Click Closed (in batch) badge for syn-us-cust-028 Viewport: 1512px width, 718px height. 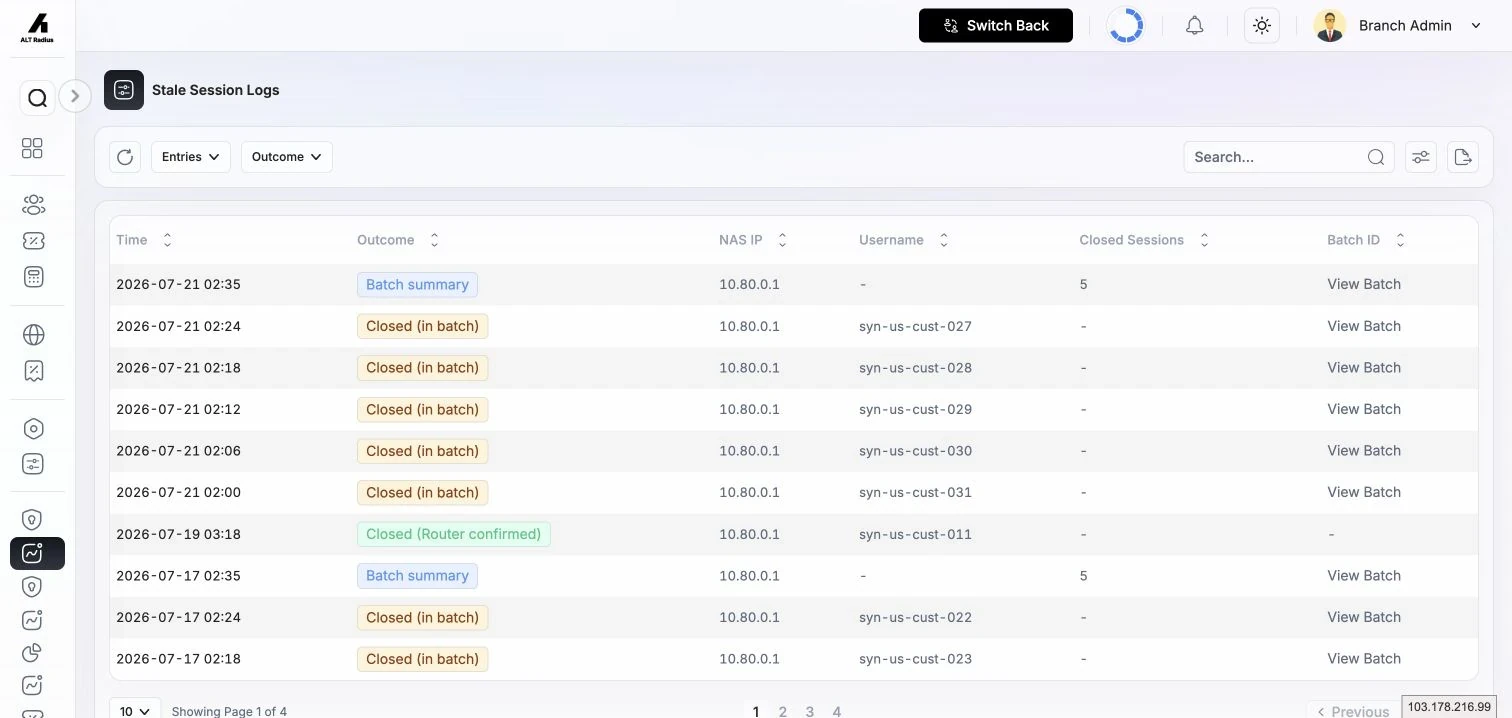(422, 367)
